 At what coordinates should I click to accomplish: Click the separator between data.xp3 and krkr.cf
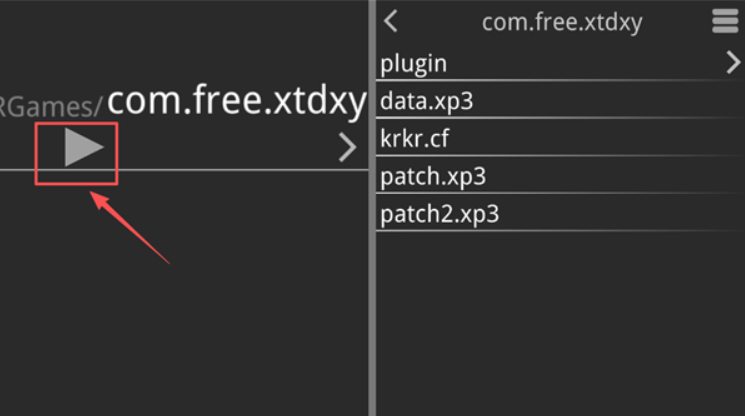pos(560,118)
